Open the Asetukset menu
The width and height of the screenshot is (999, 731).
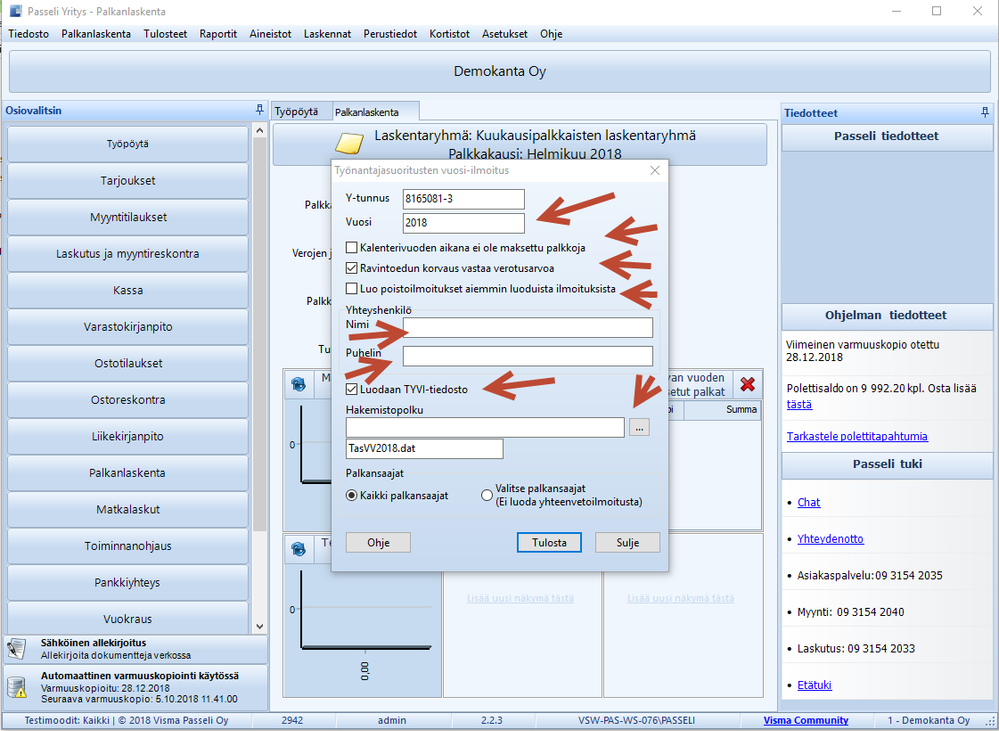tap(505, 34)
